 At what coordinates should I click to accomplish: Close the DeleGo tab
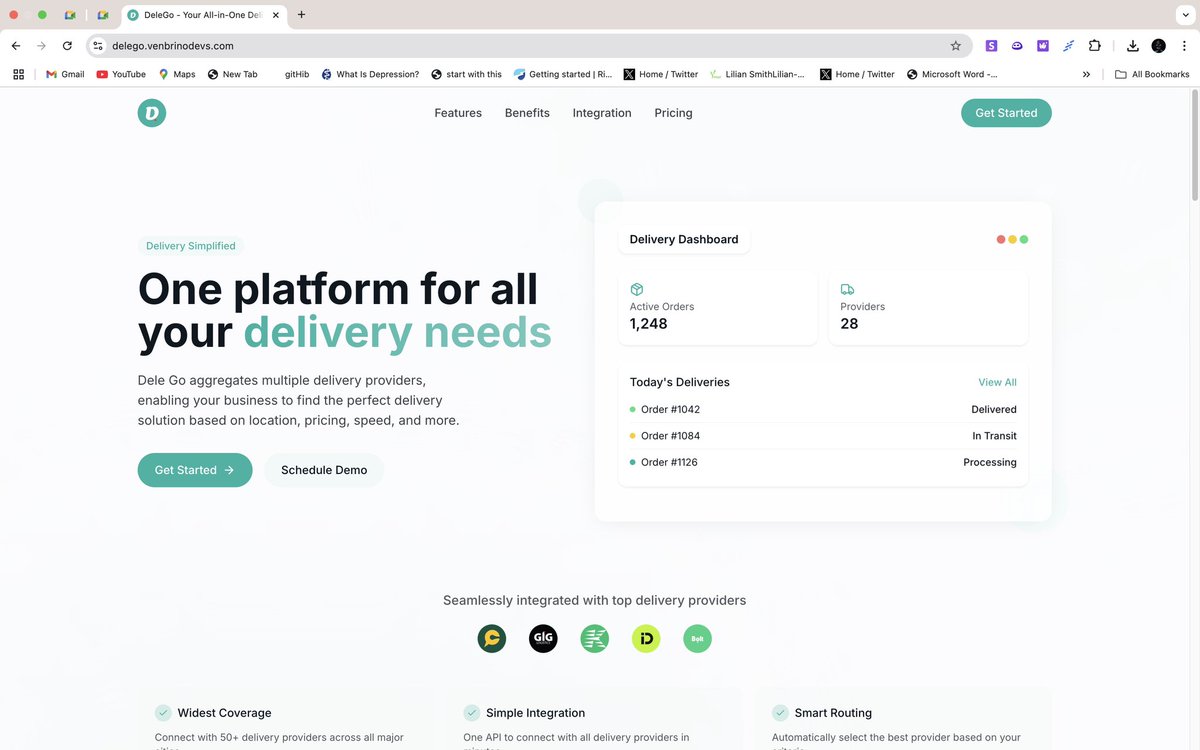click(276, 15)
